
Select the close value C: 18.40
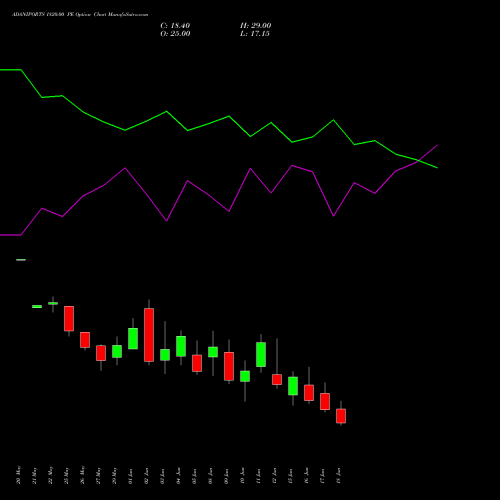[x=175, y=26]
